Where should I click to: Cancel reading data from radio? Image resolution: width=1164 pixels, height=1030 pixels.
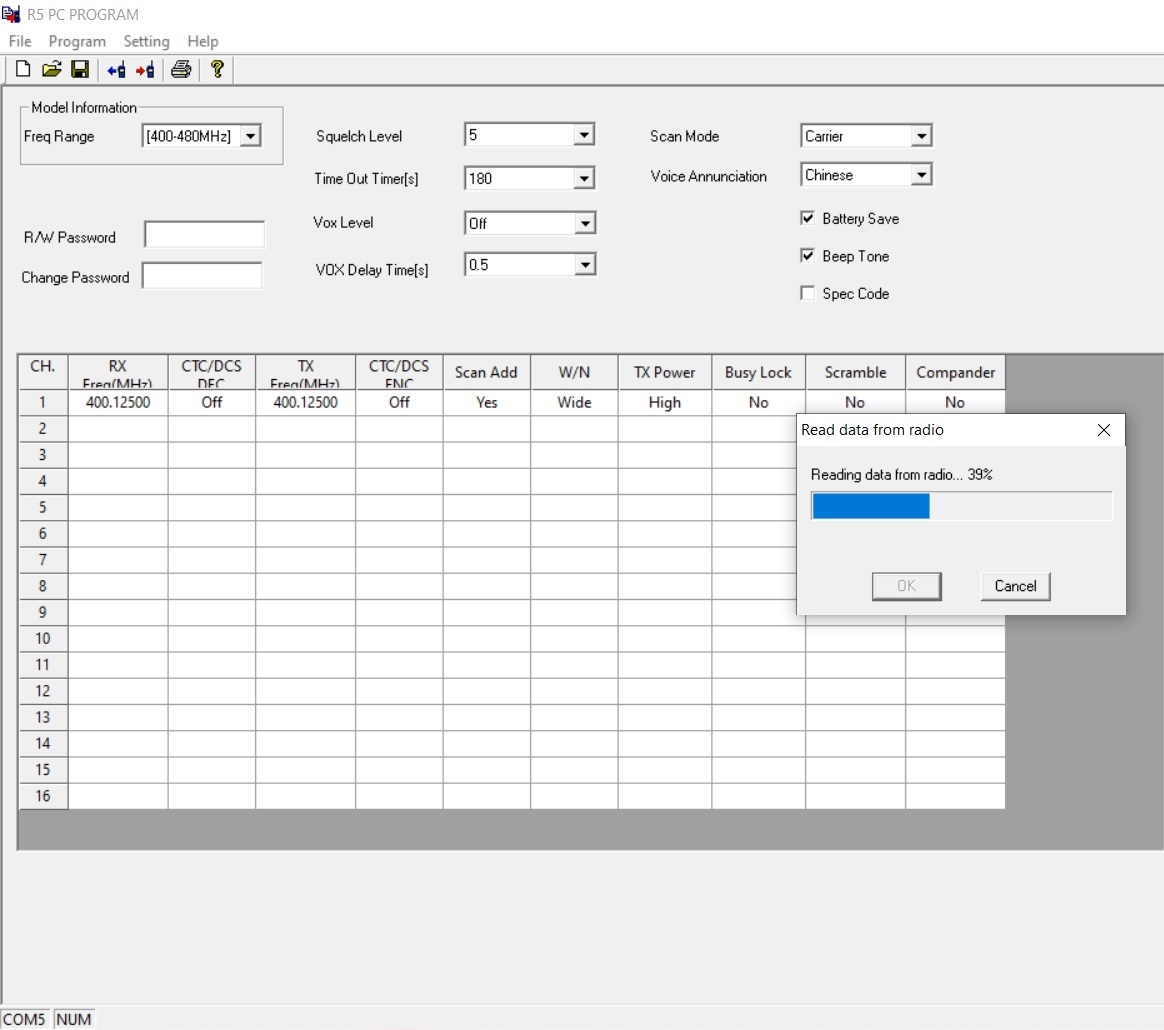1015,586
